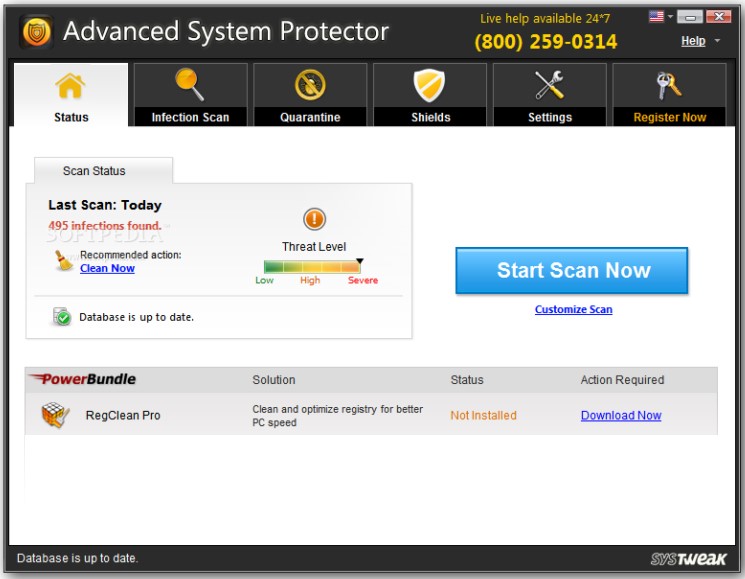This screenshot has height=579, width=745.
Task: Click the RegClean Pro cube icon
Action: [55, 415]
